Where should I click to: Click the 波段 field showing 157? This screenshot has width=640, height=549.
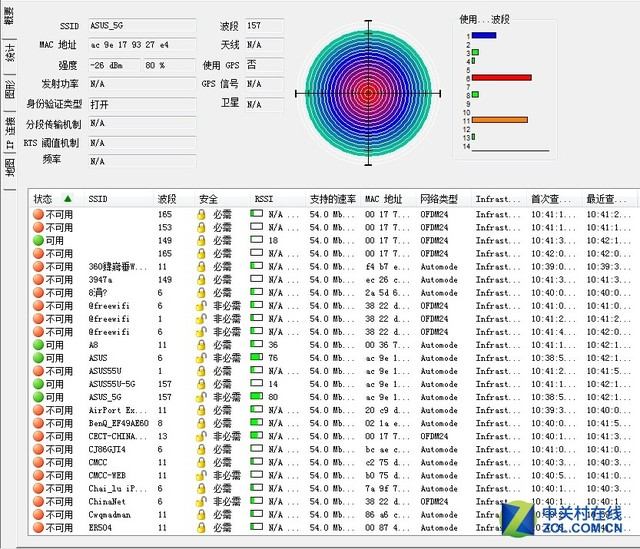(x=264, y=25)
